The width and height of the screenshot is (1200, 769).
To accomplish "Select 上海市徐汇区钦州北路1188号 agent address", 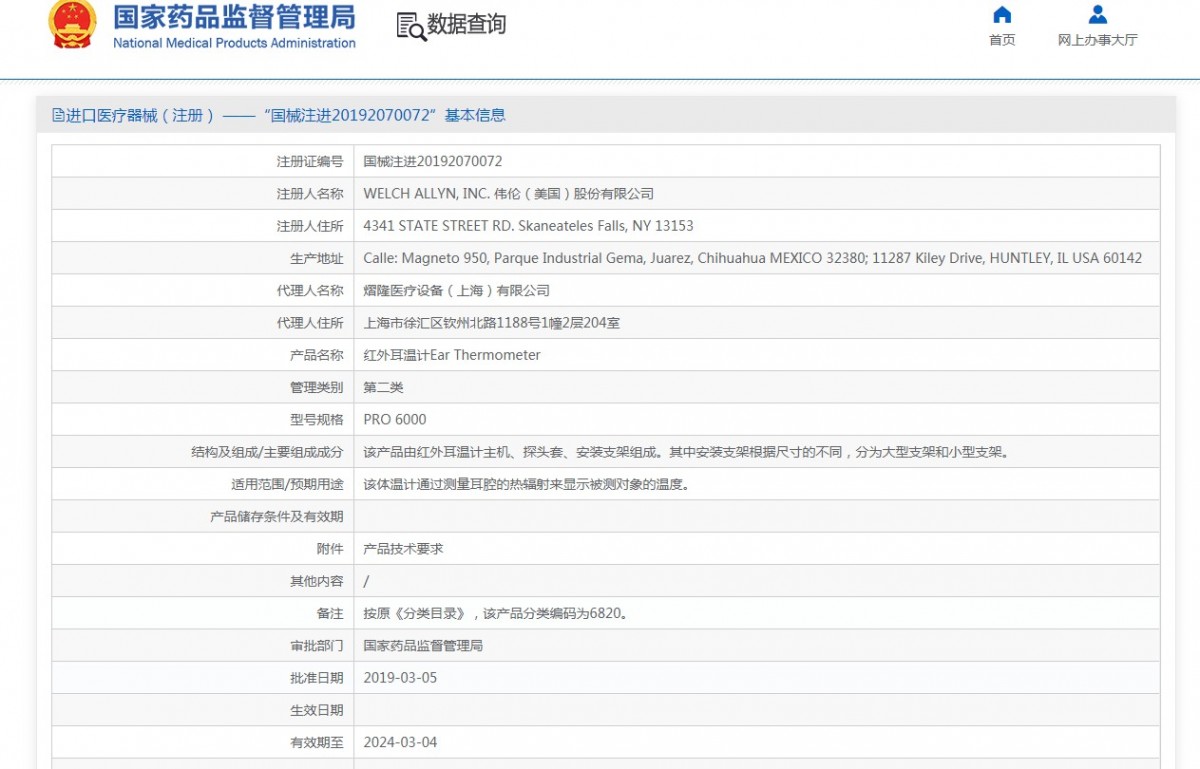I will click(492, 323).
